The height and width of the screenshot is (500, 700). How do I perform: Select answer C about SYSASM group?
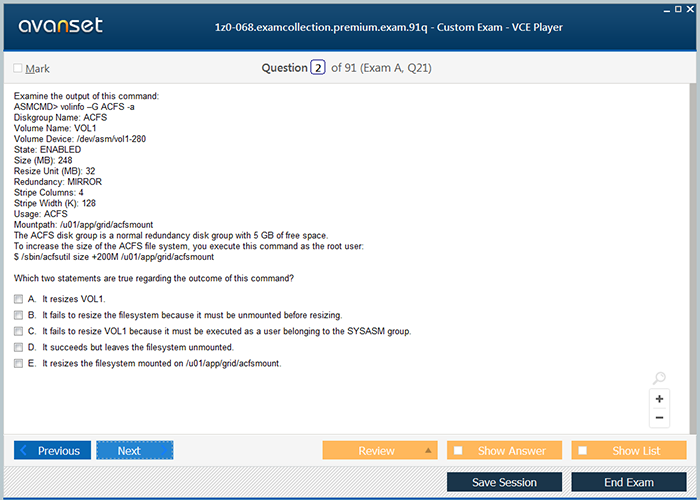click(x=18, y=331)
